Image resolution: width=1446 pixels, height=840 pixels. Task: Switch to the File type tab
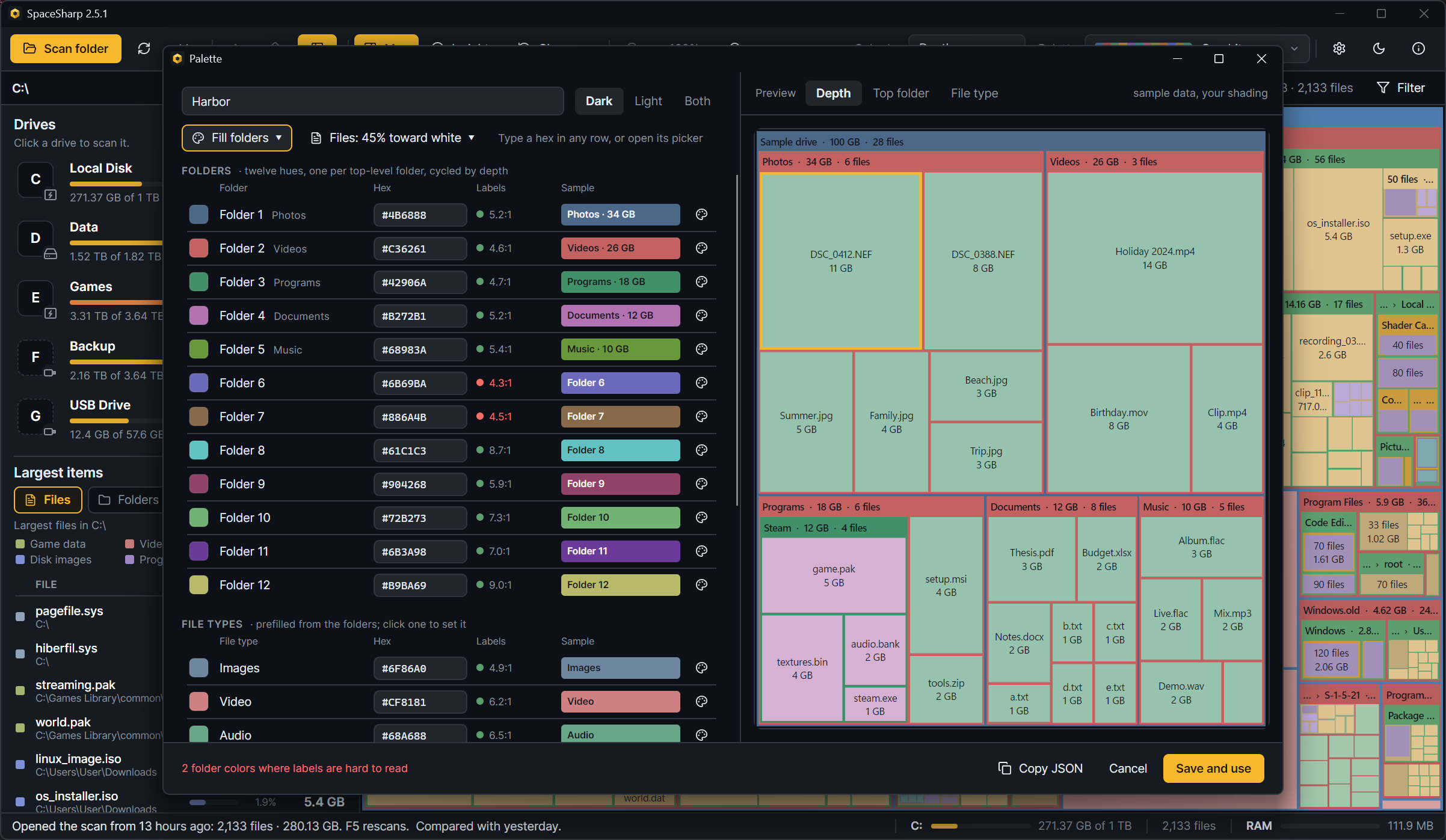(x=974, y=93)
